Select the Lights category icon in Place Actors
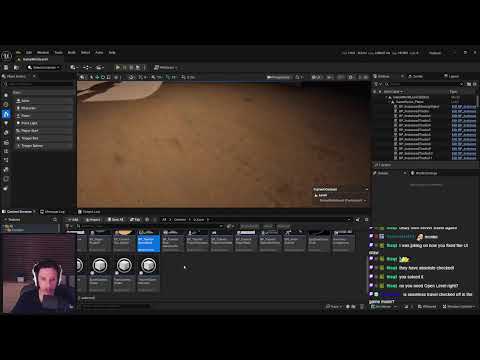This screenshot has width=480, height=360. pos(6,123)
